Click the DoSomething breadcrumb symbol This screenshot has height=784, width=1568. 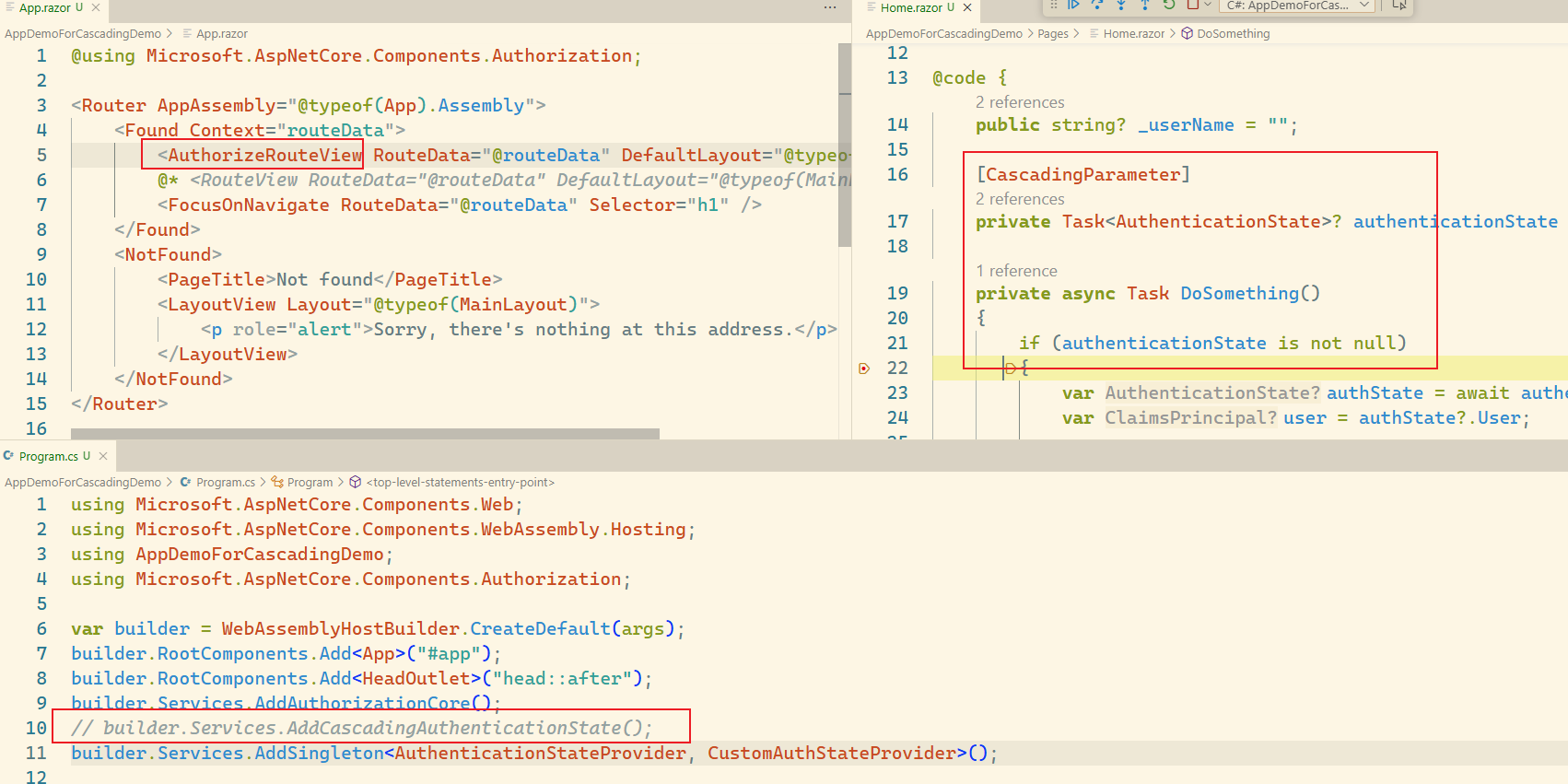(1234, 33)
